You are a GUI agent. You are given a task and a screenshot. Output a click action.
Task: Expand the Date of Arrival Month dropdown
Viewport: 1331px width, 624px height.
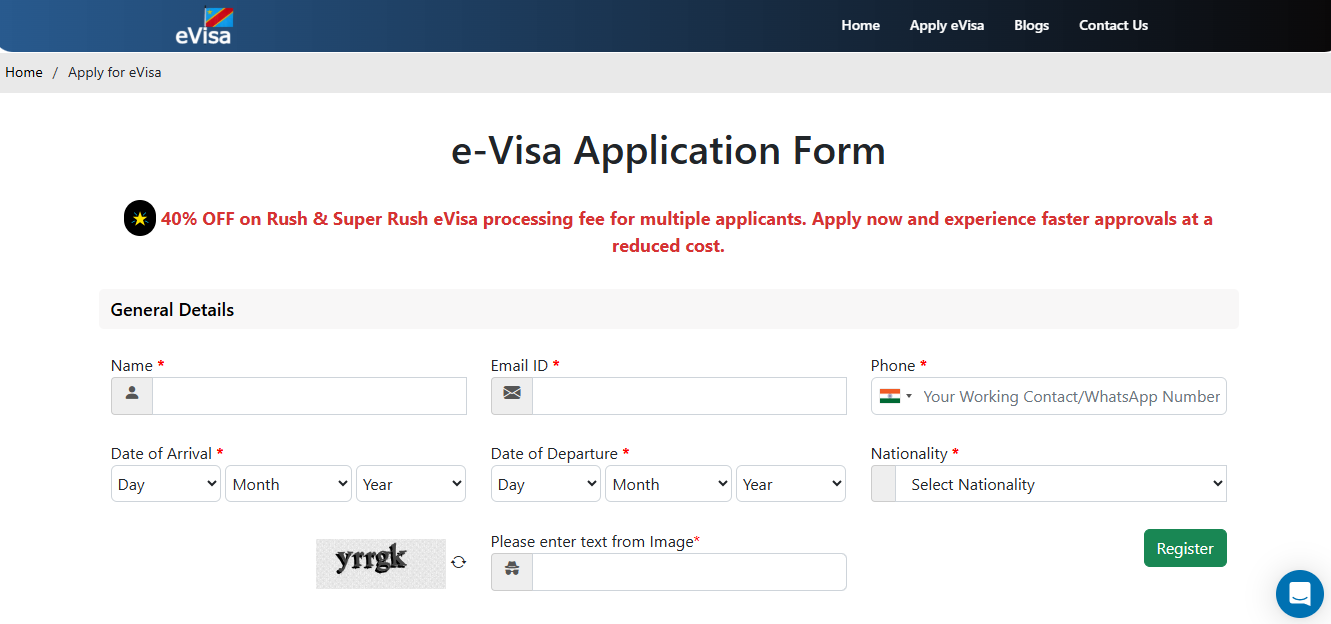288,484
